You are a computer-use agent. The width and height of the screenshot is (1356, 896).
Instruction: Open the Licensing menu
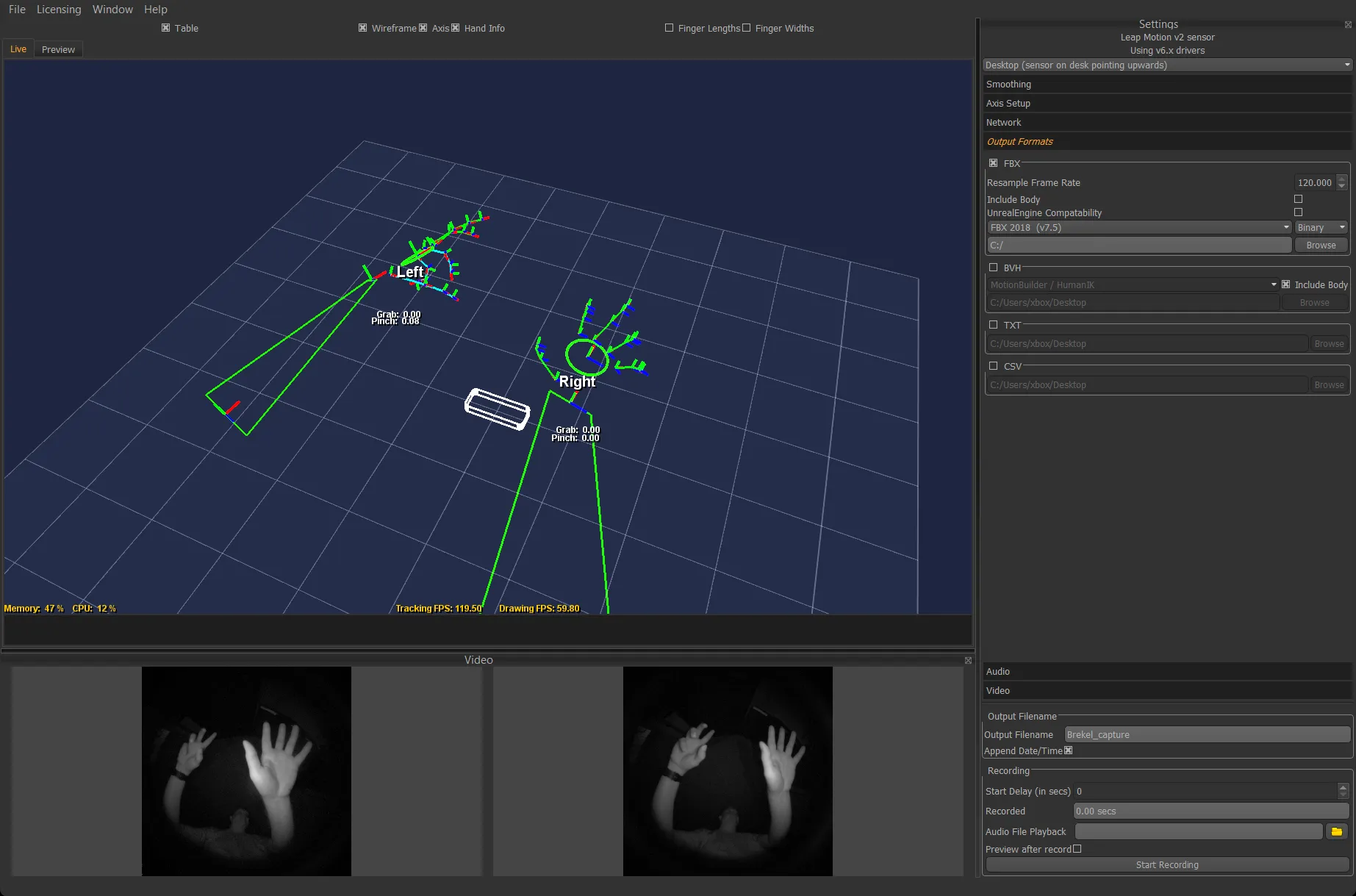pos(59,10)
